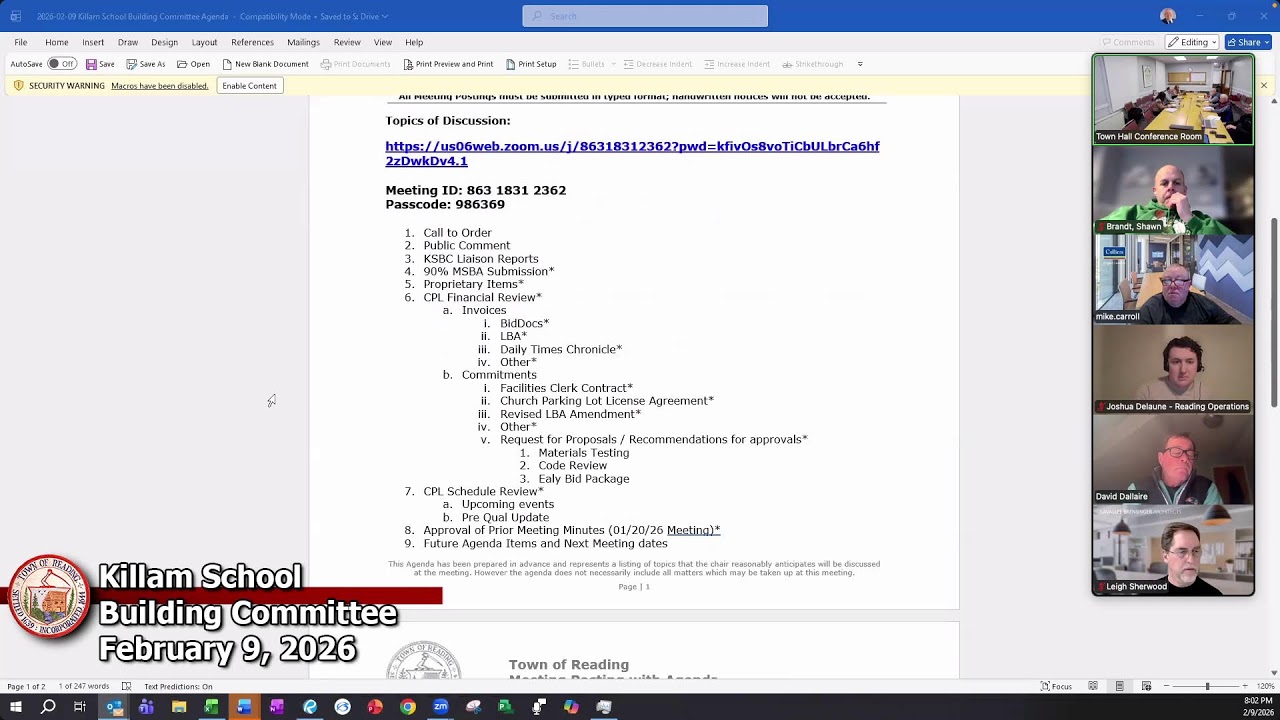This screenshot has width=1280, height=720.
Task: Open Outlook from the taskbar
Action: 114,707
